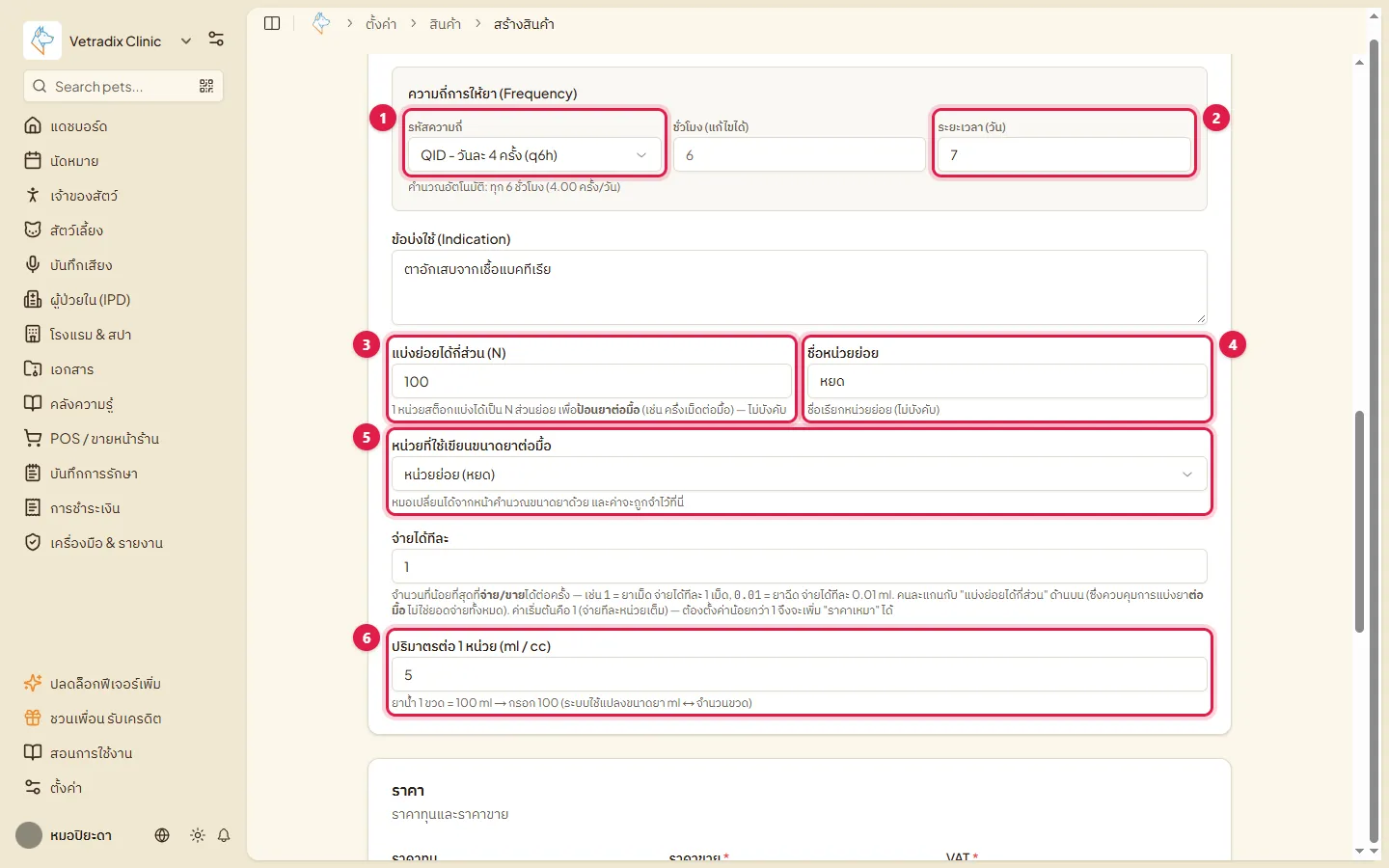The width and height of the screenshot is (1389, 868).
Task: Click the จ่ายได้ทีละ field
Action: 799,567
